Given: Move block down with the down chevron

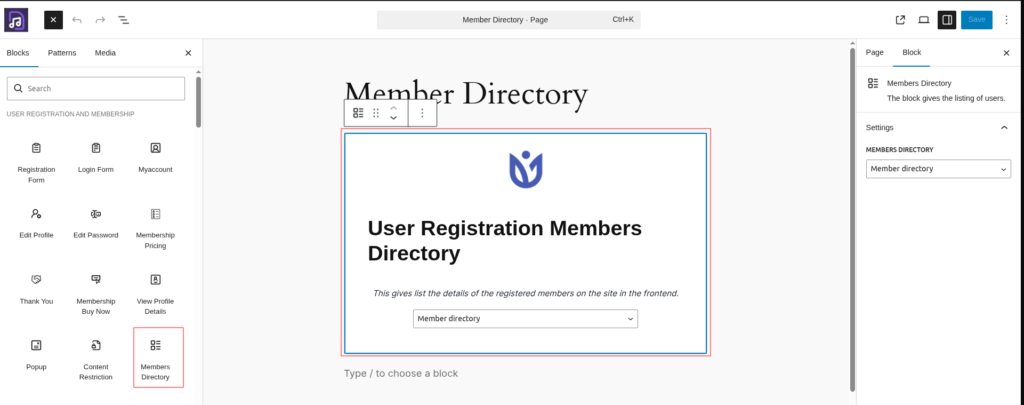Looking at the screenshot, I should pos(393,118).
